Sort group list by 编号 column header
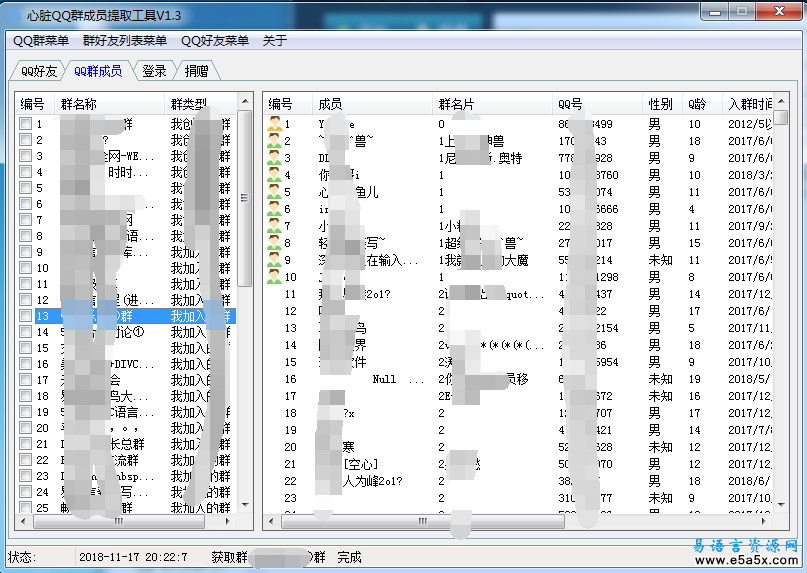 point(34,104)
